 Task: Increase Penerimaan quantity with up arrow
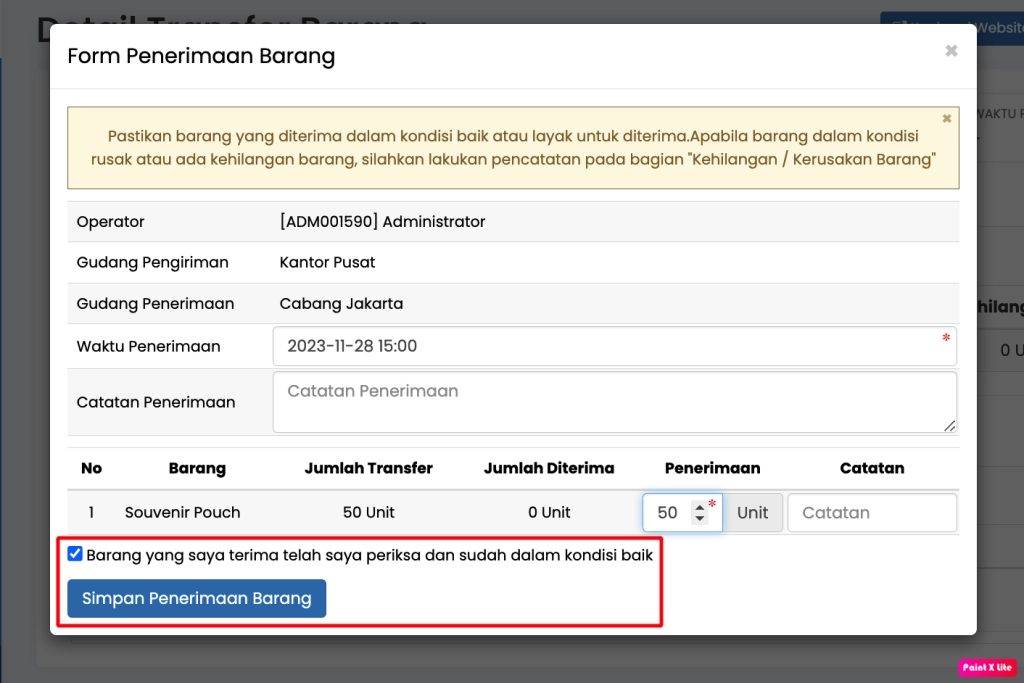(700, 507)
